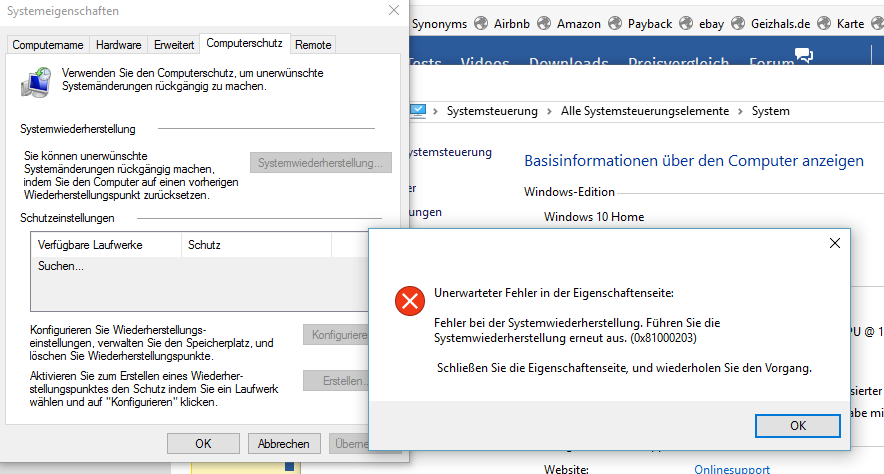884x474 pixels.
Task: Select the Computerschutz tab
Action: 244,43
